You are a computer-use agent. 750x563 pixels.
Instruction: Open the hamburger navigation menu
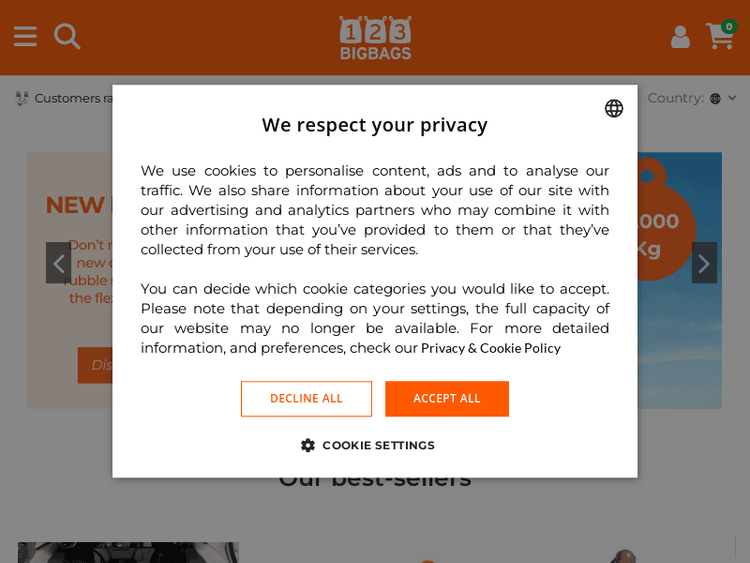[x=25, y=37]
